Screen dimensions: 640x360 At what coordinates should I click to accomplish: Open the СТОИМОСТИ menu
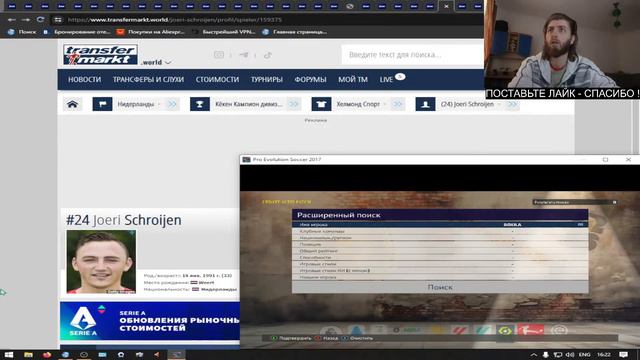click(217, 80)
